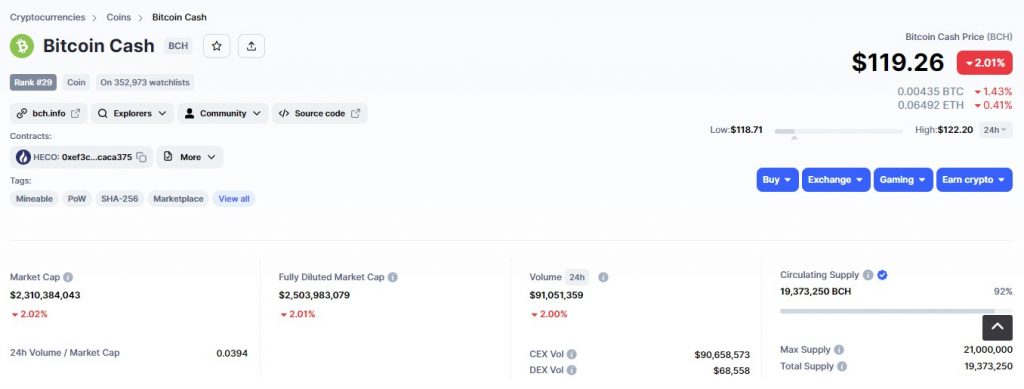The width and height of the screenshot is (1024, 389).
Task: Click the green Bitcoin Cash logo
Action: click(x=22, y=46)
